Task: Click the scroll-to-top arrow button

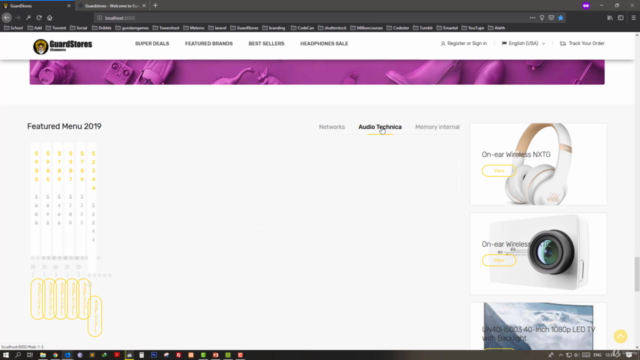Action: pos(620,336)
